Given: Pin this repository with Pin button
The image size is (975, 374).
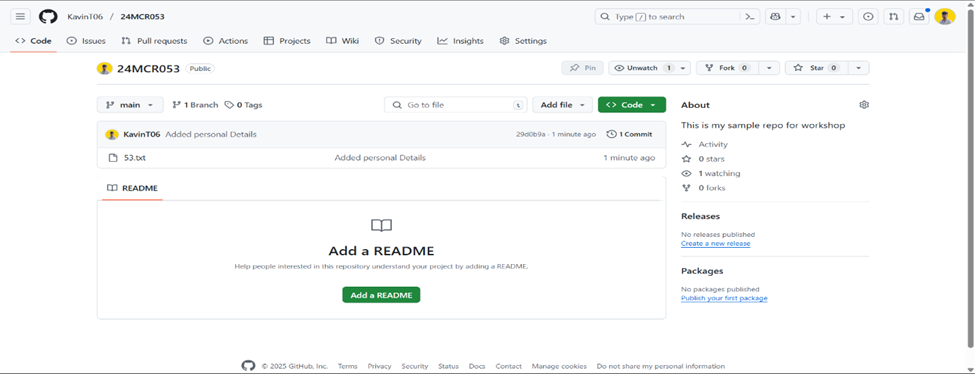Looking at the screenshot, I should tap(583, 68).
